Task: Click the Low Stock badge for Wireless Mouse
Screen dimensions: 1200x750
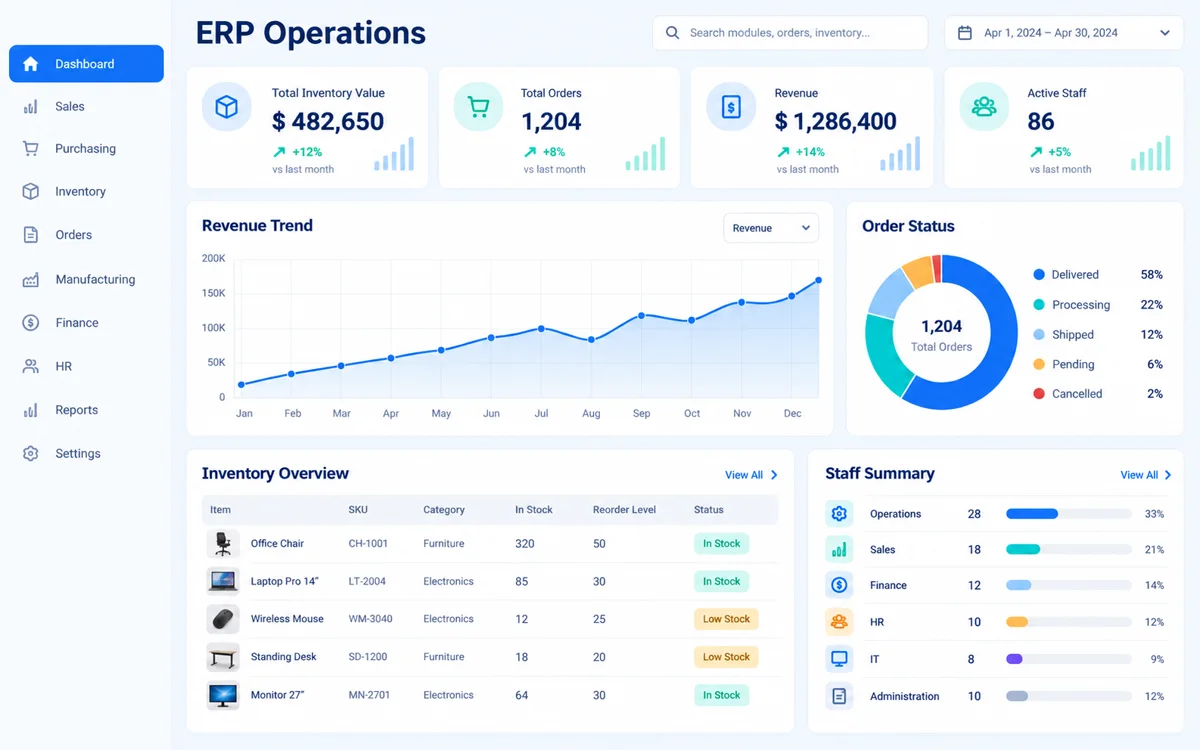Action: (726, 619)
